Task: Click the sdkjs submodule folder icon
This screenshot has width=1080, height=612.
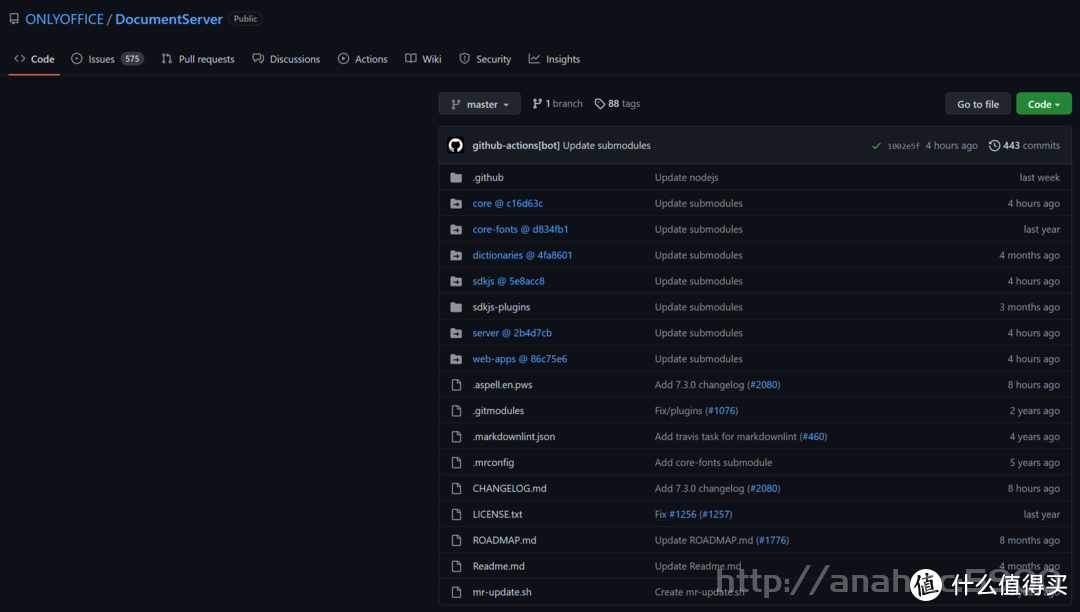Action: 456,282
